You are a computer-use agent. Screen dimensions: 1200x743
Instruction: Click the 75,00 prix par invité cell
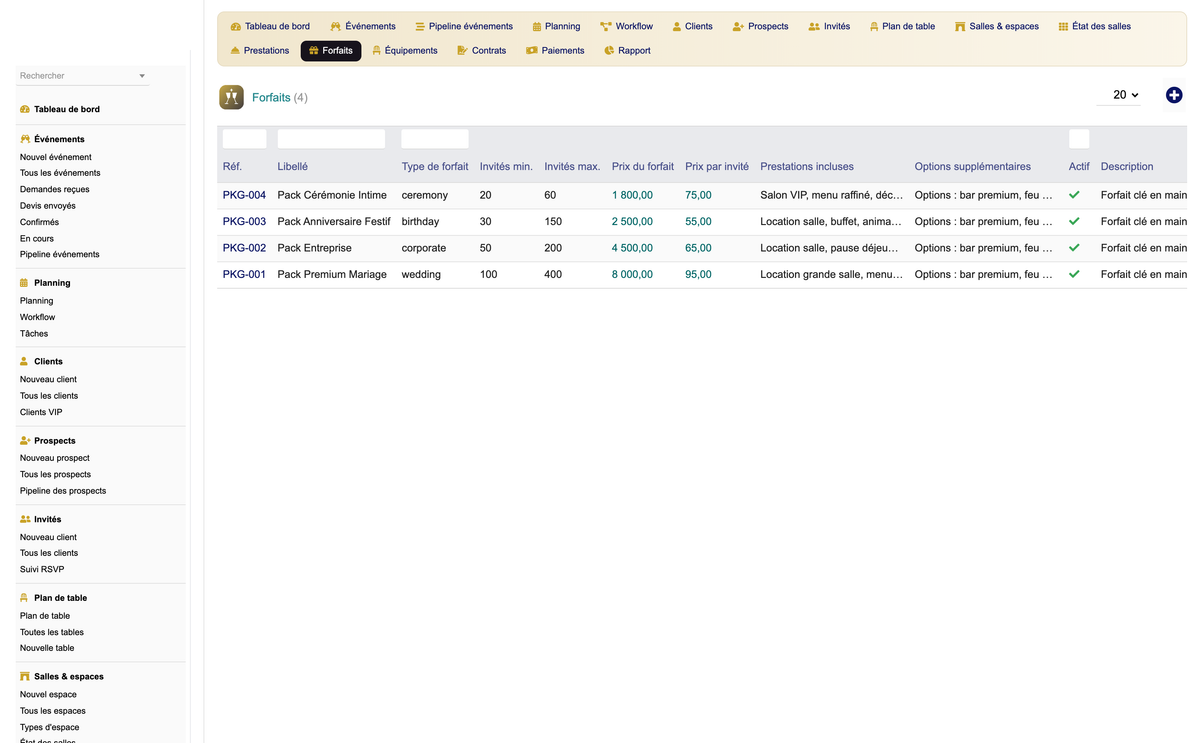coord(699,195)
